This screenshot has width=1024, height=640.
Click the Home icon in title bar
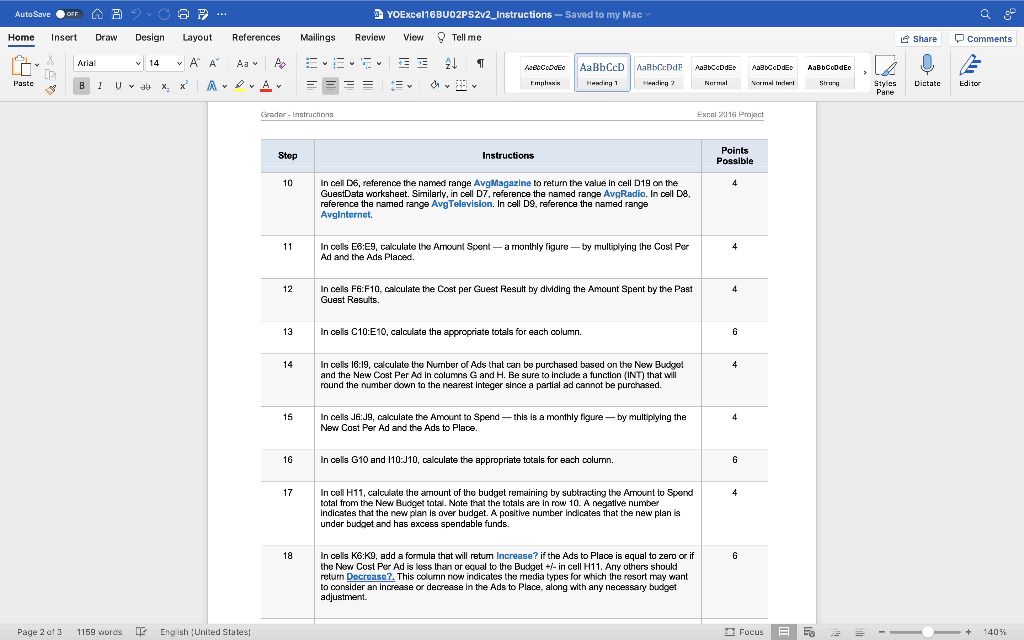point(97,14)
